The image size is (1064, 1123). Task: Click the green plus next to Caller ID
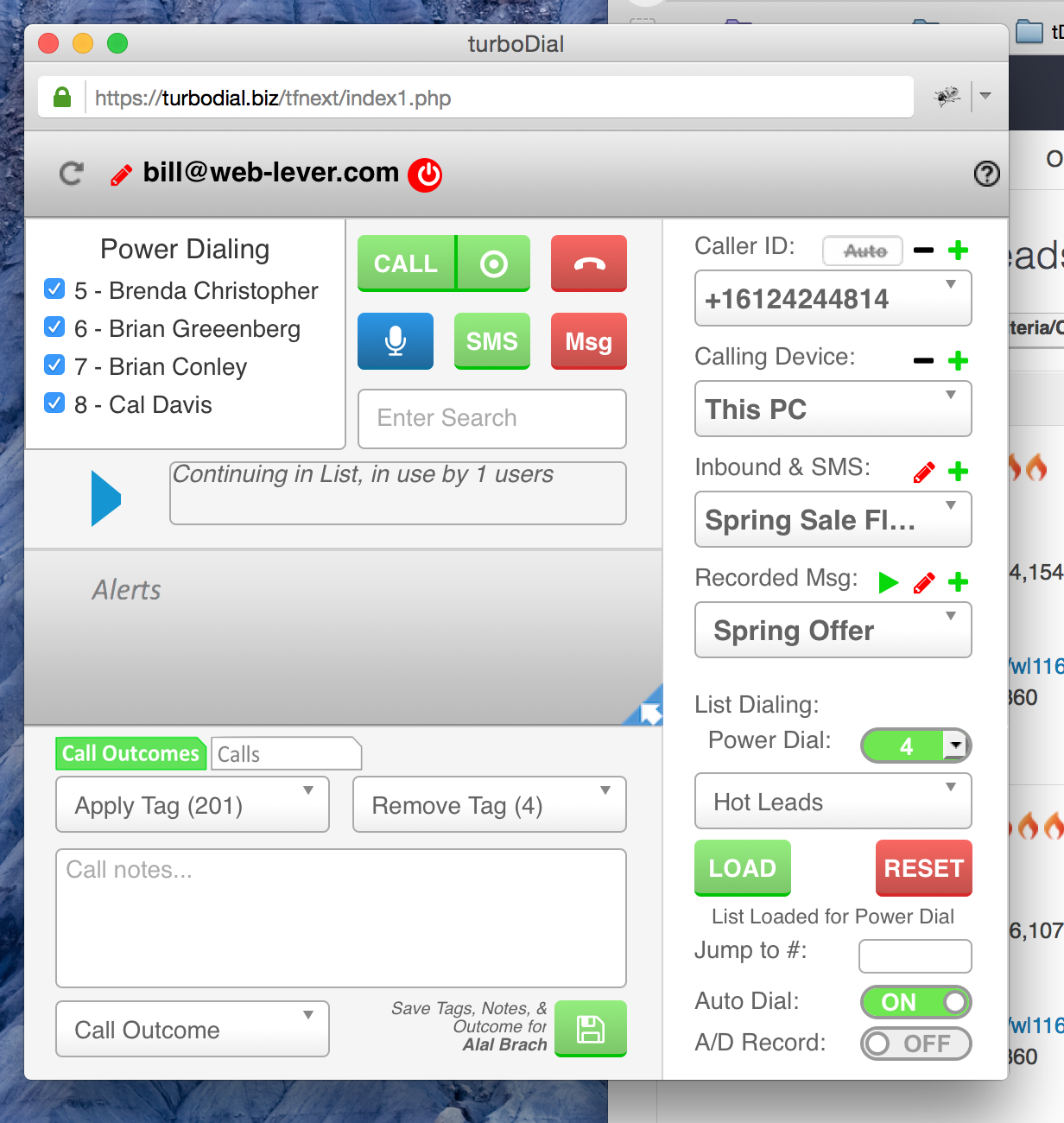958,251
